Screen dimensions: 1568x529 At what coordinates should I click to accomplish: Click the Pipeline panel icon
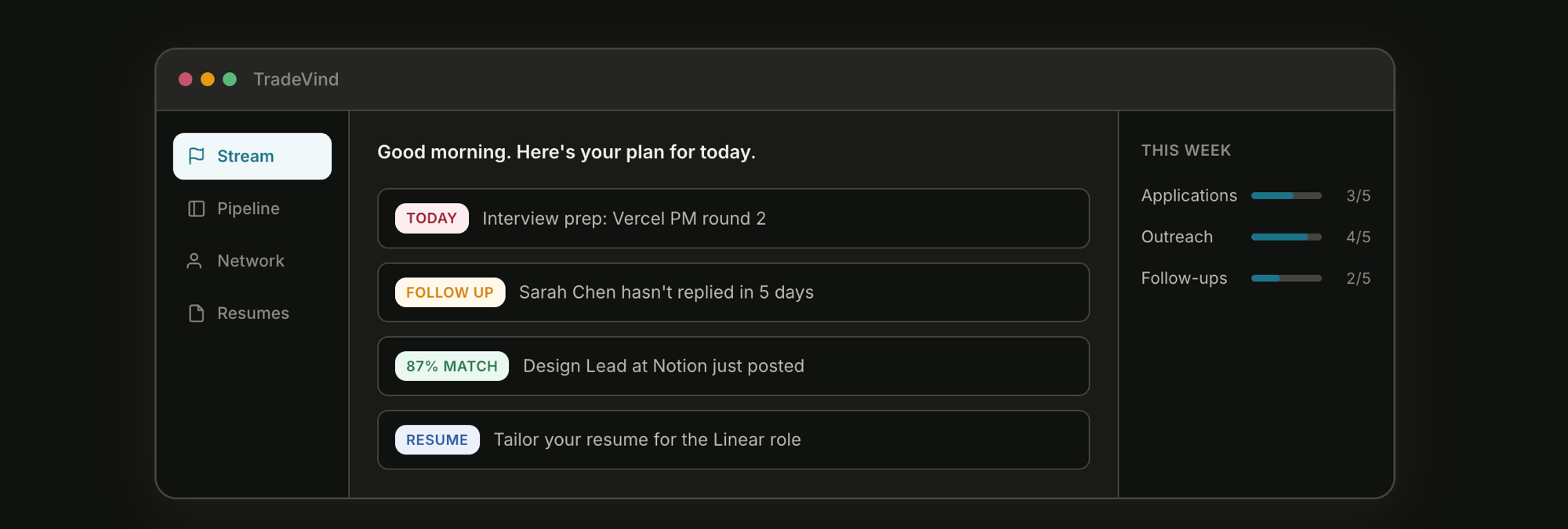[196, 208]
